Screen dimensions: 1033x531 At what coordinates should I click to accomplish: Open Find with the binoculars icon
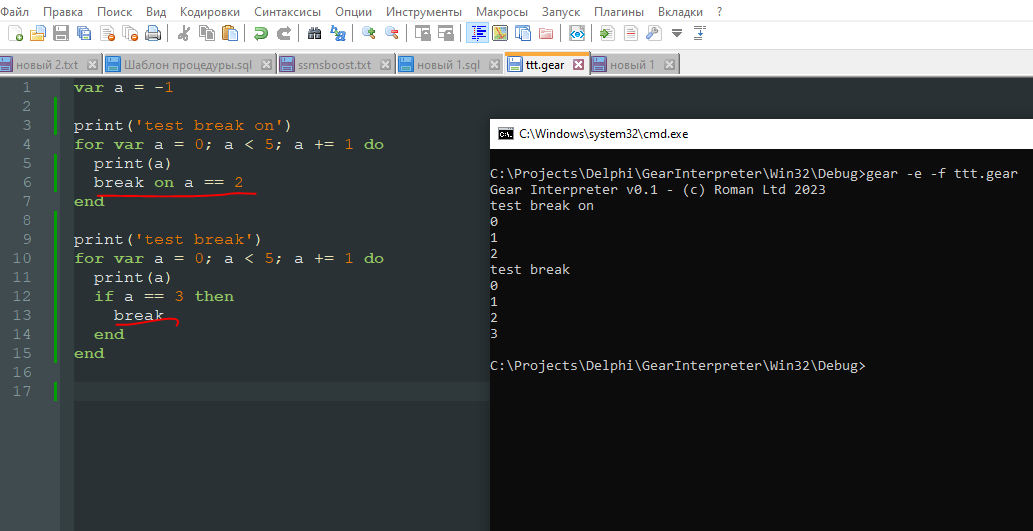[x=315, y=33]
